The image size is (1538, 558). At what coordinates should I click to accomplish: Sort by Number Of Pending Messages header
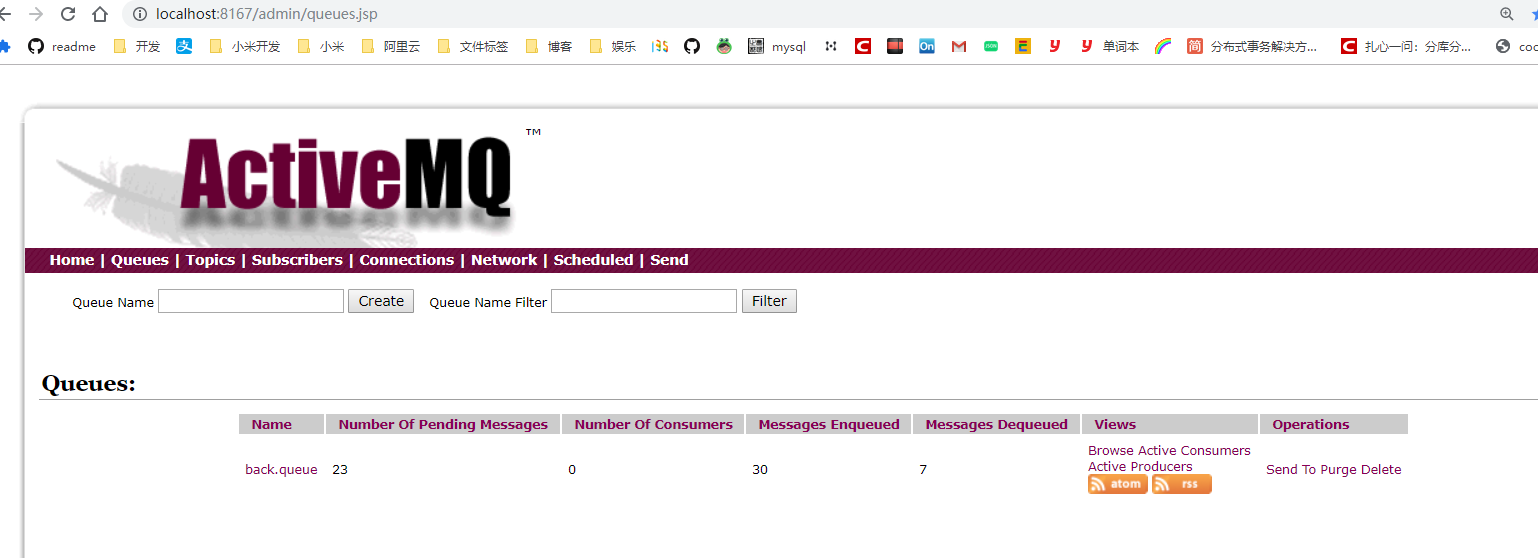[443, 424]
